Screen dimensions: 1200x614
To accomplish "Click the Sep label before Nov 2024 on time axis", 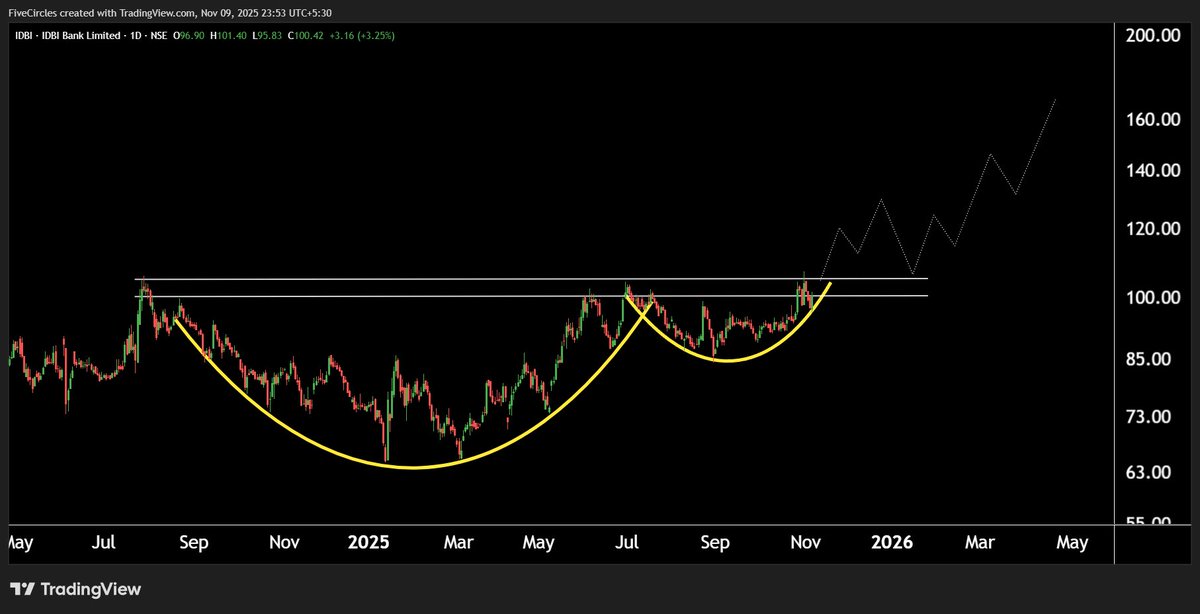I will coord(193,543).
